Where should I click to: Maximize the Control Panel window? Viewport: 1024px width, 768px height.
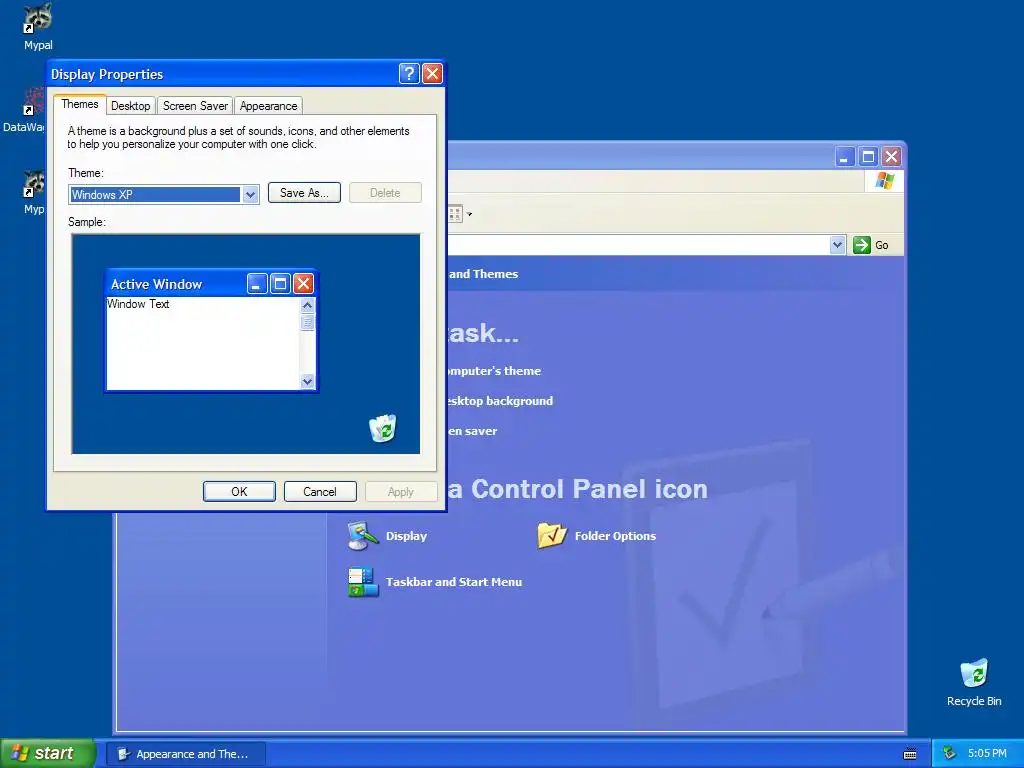pos(868,157)
